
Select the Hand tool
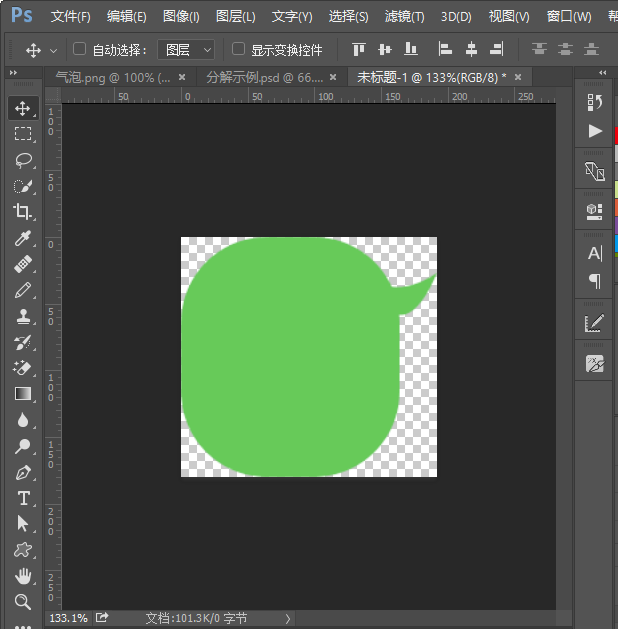click(23, 576)
